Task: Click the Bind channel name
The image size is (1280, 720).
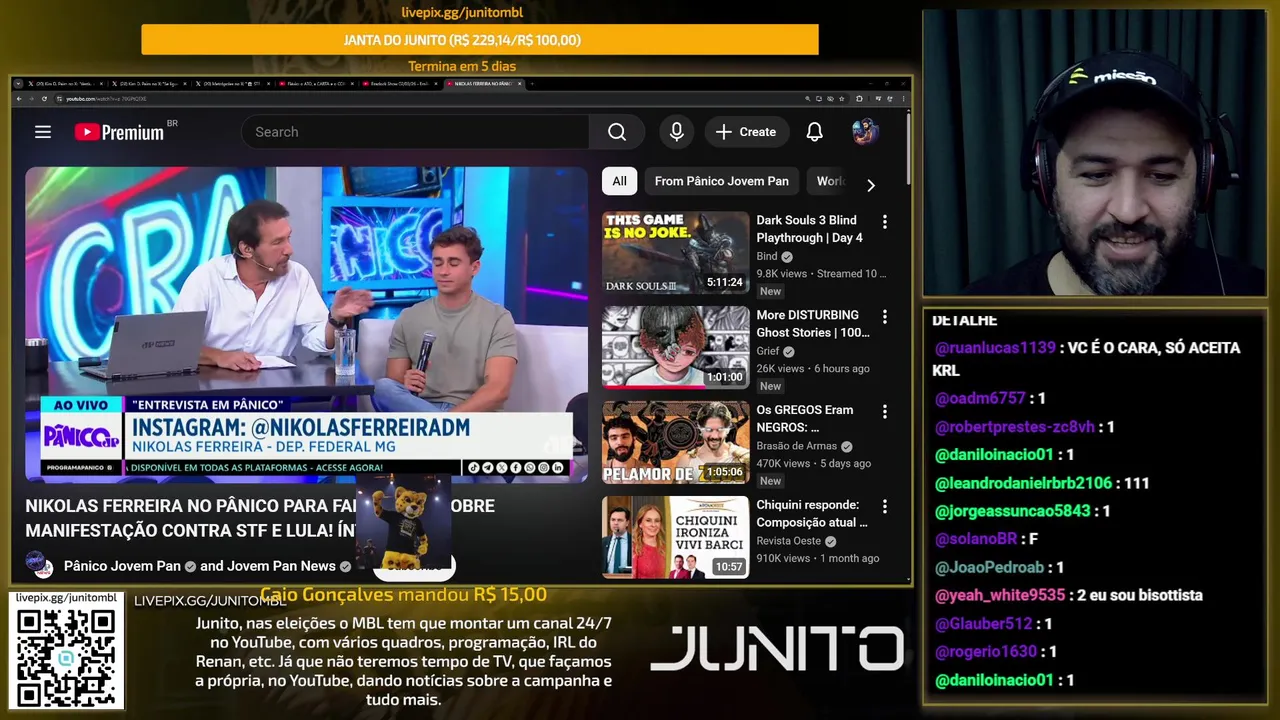Action: tap(767, 256)
